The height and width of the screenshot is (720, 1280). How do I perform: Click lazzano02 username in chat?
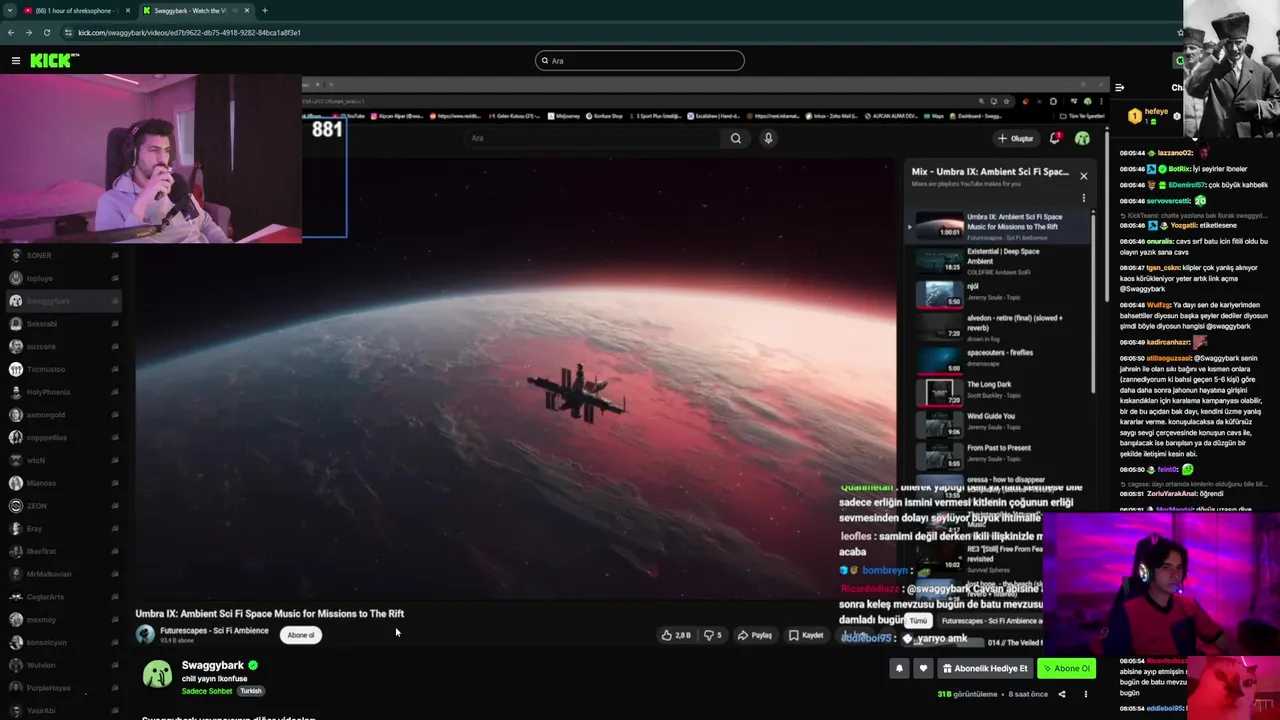[x=1175, y=153]
